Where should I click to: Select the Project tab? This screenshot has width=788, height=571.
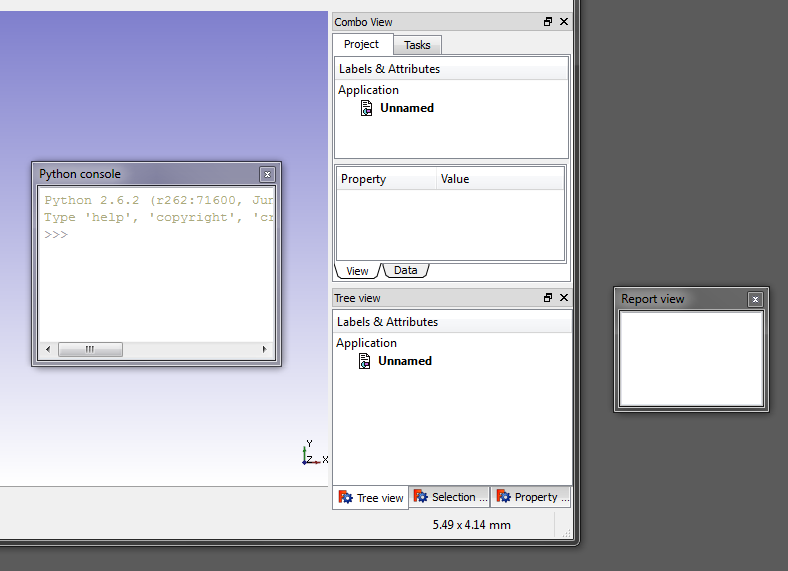pos(361,44)
